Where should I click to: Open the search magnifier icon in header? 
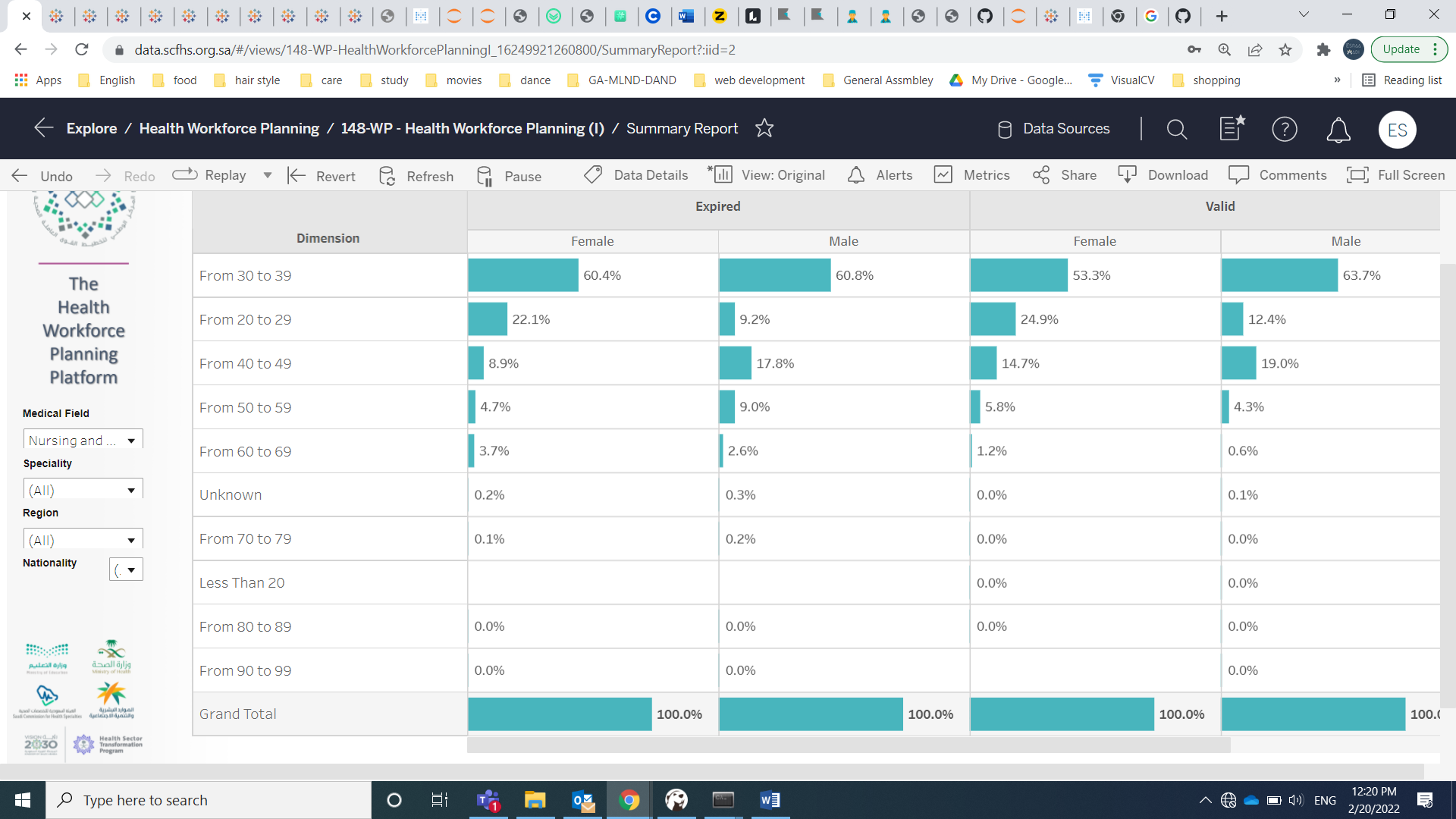coord(1176,130)
